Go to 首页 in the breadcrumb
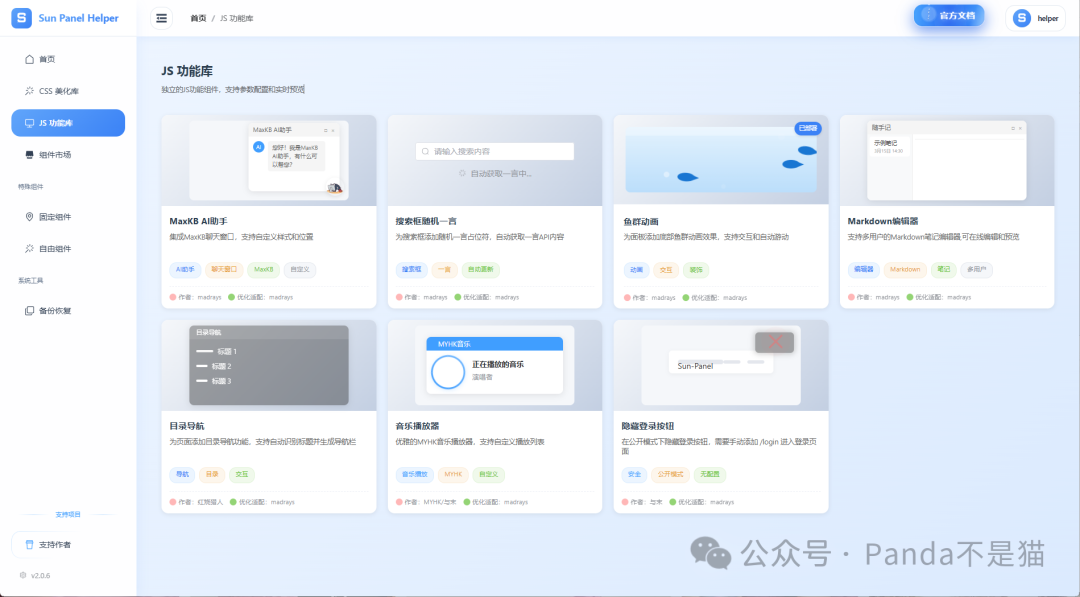The height and width of the screenshot is (597, 1080). [199, 18]
